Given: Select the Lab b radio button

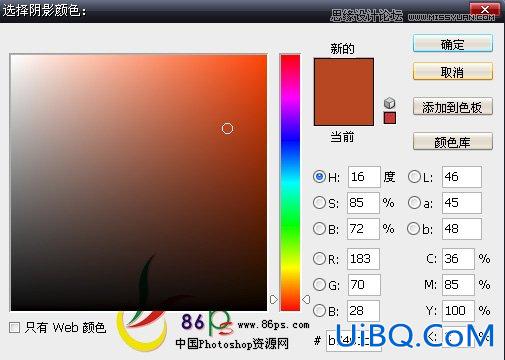Looking at the screenshot, I should pos(414,229).
